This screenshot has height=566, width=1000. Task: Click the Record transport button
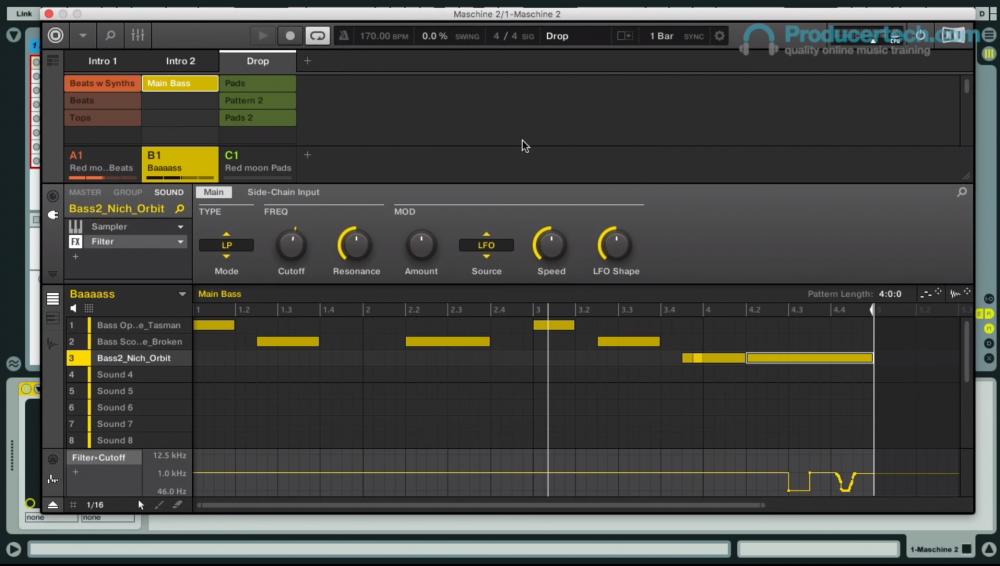(290, 36)
